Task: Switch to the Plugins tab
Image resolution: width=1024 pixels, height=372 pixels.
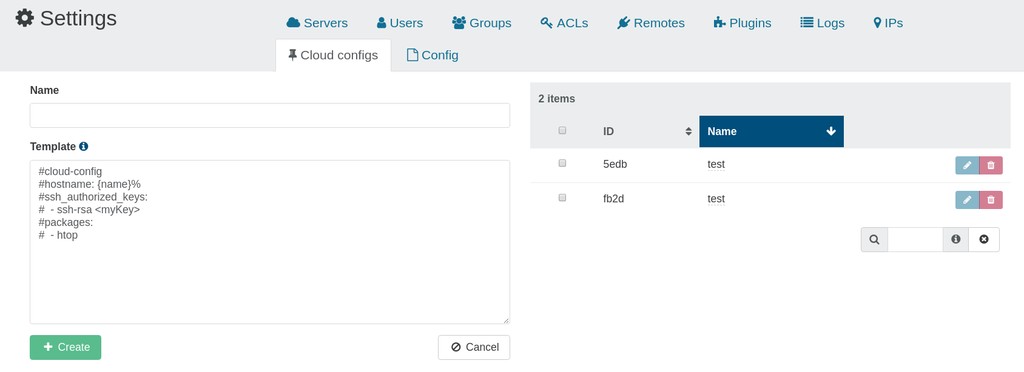Action: coord(742,23)
